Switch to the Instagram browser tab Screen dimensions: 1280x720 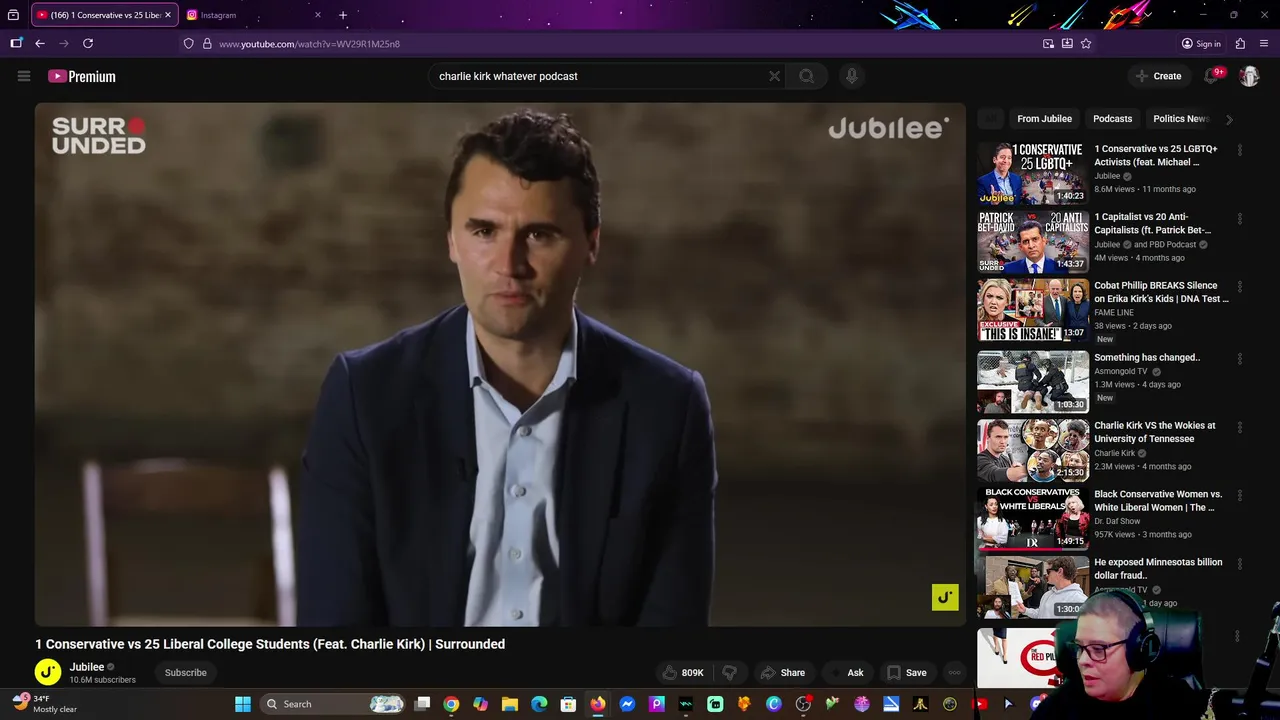pyautogui.click(x=255, y=15)
